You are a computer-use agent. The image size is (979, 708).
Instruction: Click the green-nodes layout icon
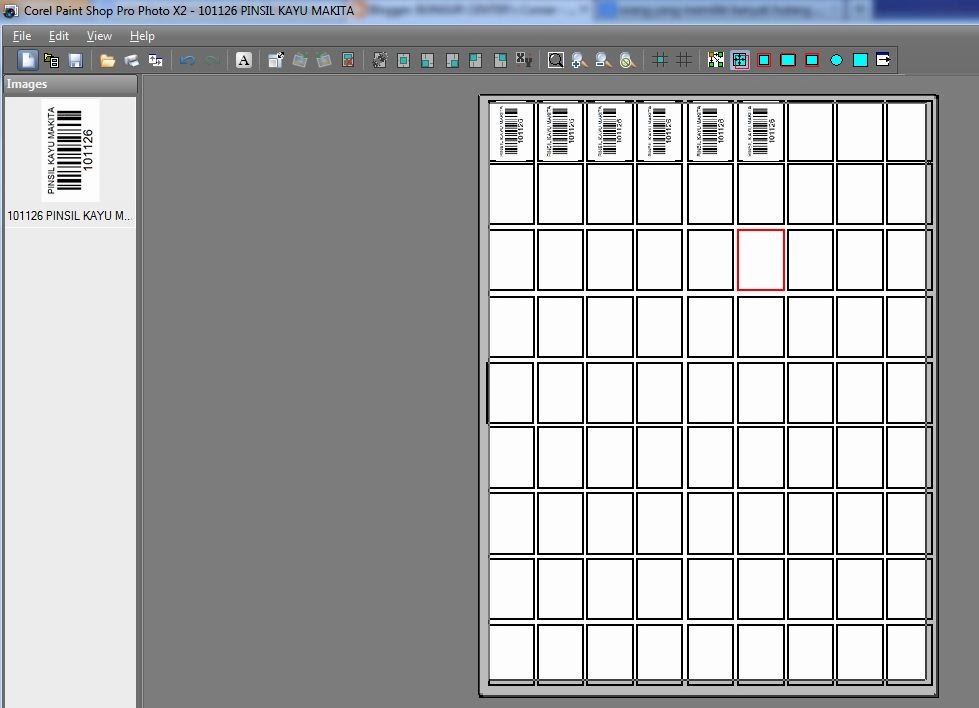[x=716, y=60]
